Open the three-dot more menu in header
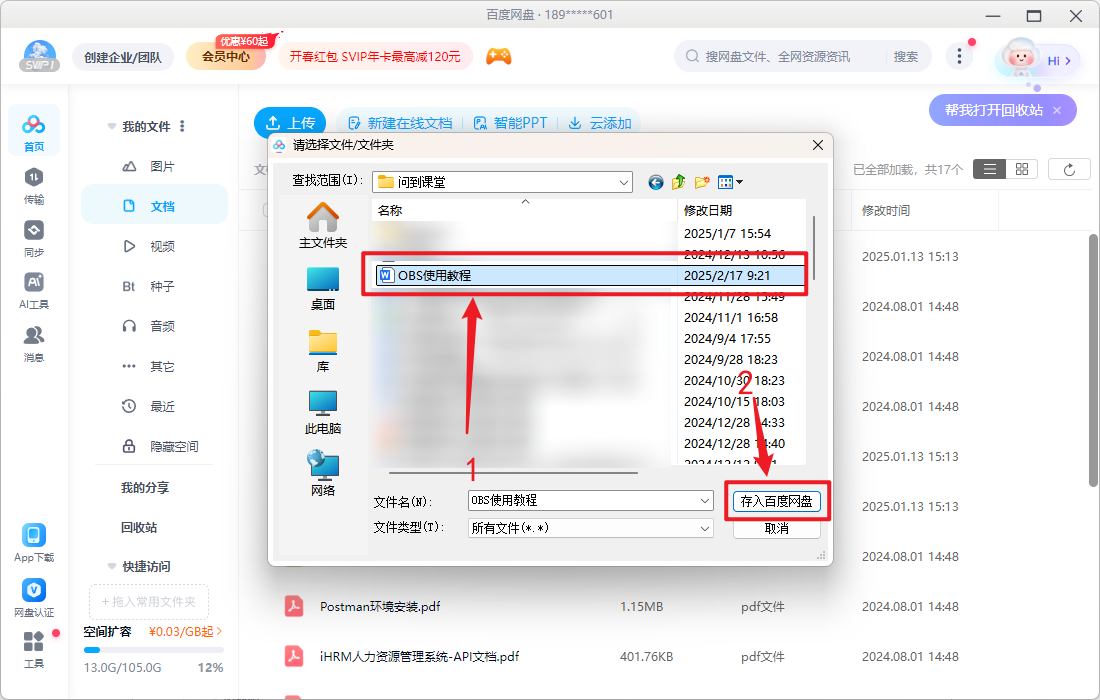Screen dimensions: 1100x700 959,56
